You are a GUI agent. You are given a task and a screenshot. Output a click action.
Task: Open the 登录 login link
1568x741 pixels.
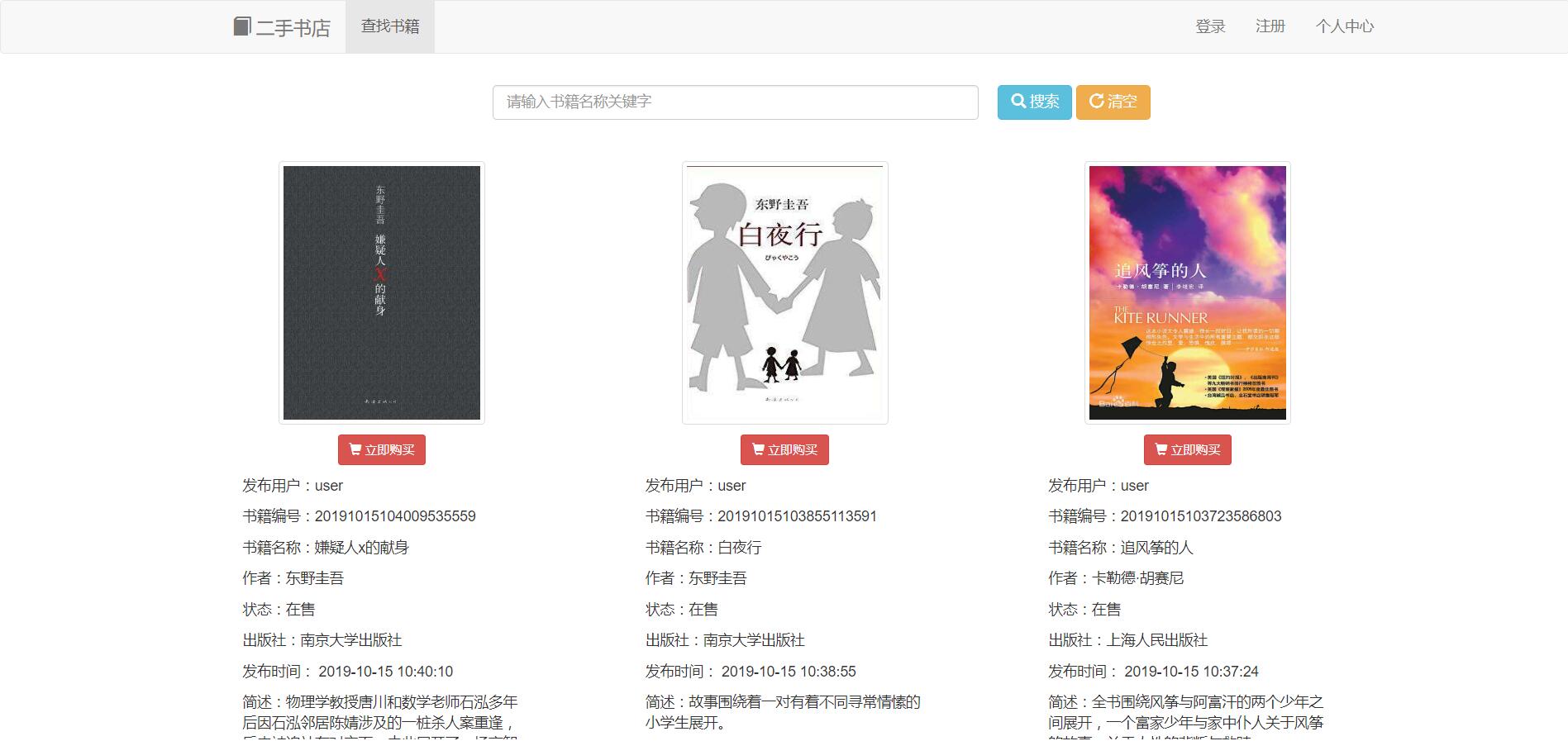[1210, 26]
